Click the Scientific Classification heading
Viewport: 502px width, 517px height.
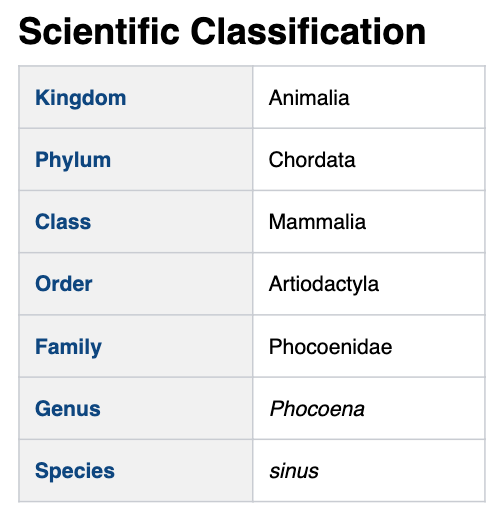coord(222,31)
